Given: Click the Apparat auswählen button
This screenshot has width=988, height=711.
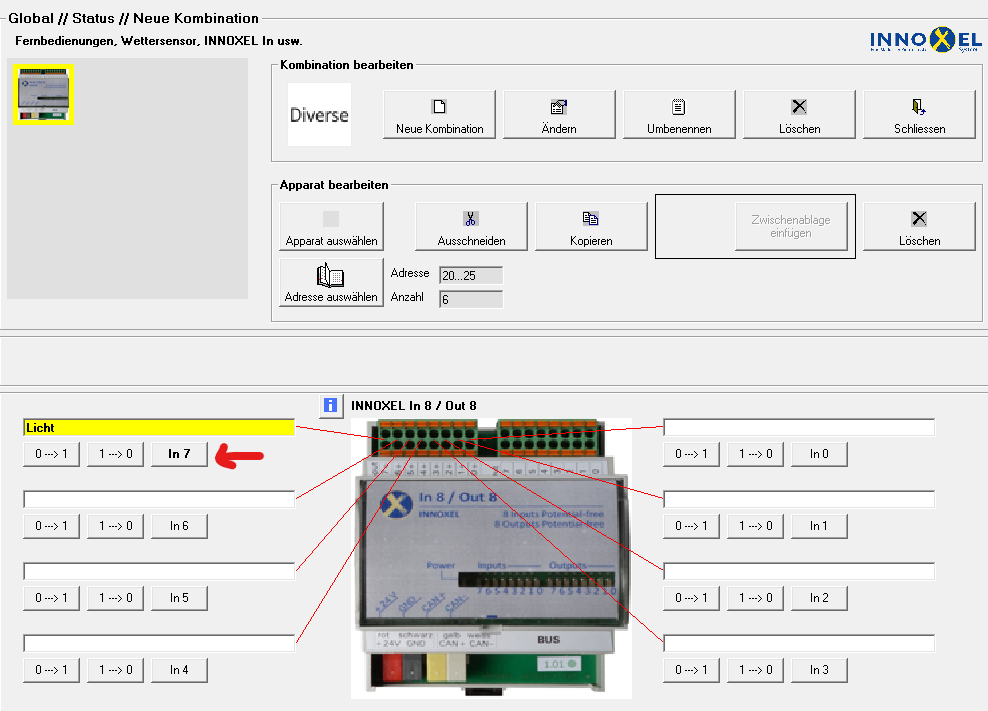Looking at the screenshot, I should [x=331, y=226].
